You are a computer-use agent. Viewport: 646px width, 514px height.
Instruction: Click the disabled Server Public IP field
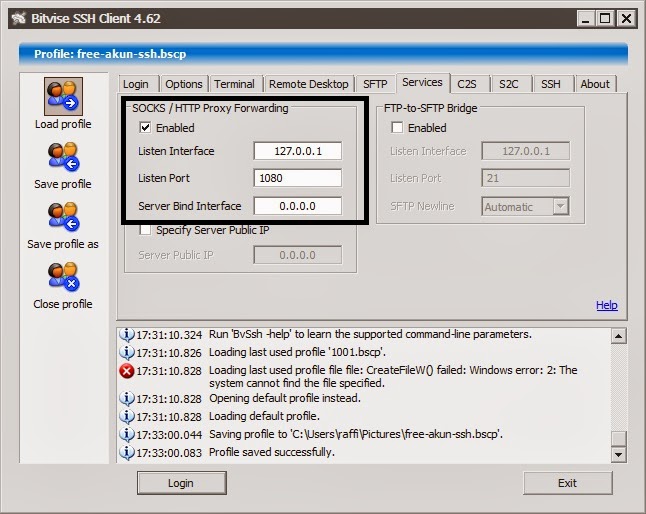coord(297,255)
